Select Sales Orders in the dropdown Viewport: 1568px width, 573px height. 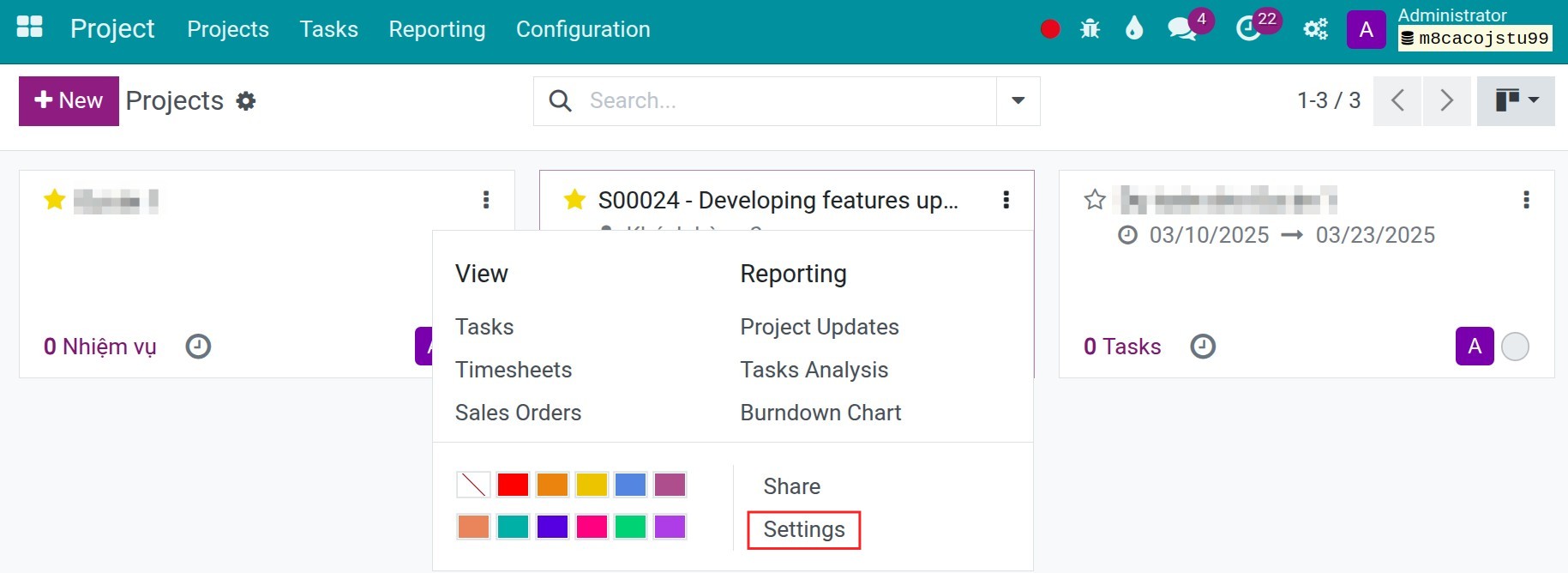click(518, 413)
